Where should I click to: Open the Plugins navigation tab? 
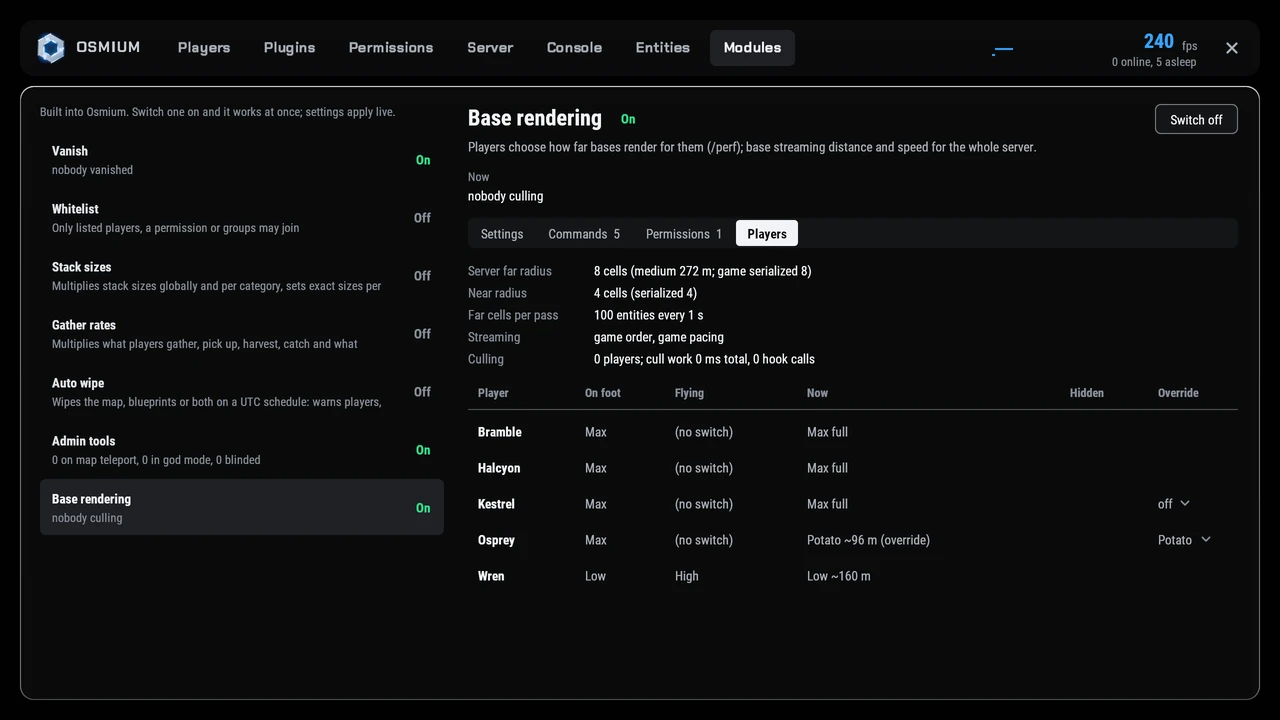pyautogui.click(x=290, y=48)
